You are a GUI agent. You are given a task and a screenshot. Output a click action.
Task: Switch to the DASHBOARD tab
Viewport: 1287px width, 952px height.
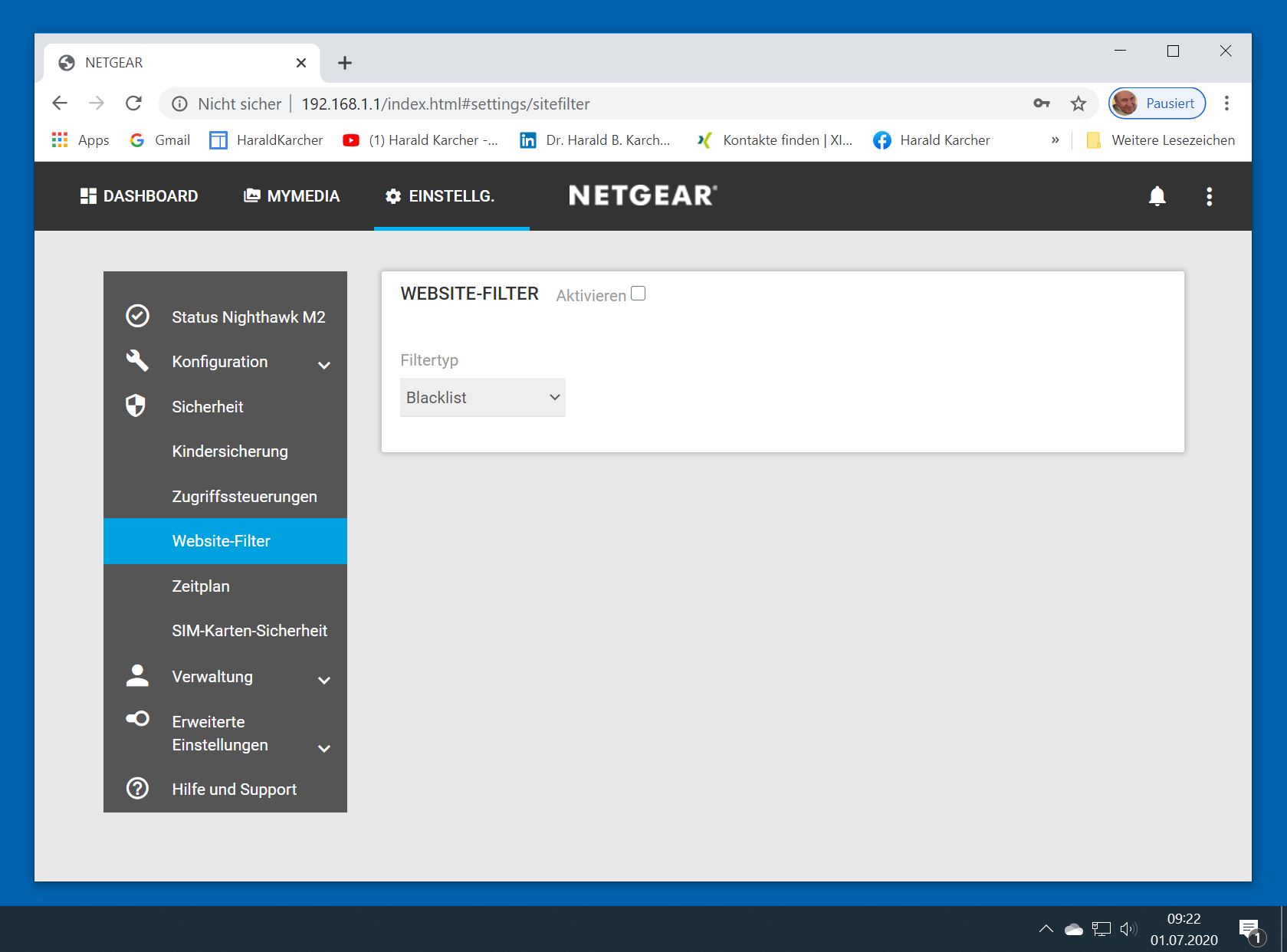point(139,196)
